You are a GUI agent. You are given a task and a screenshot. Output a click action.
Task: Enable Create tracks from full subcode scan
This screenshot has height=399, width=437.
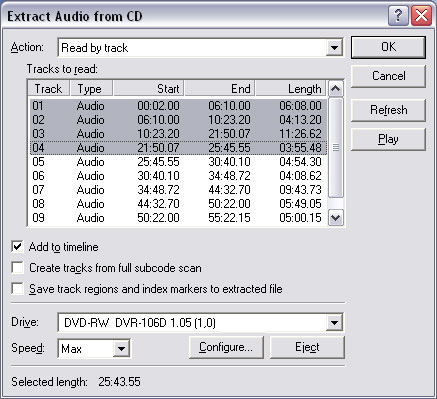[x=17, y=268]
